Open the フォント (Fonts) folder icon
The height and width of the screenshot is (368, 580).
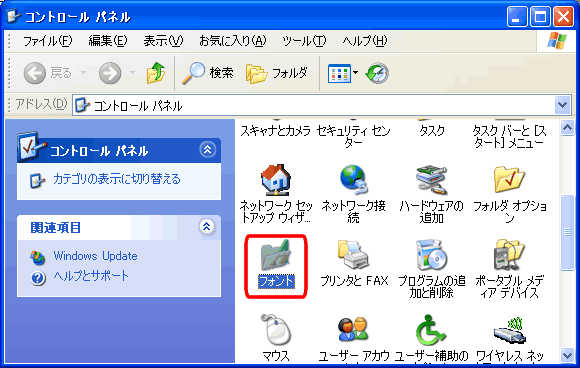(276, 255)
